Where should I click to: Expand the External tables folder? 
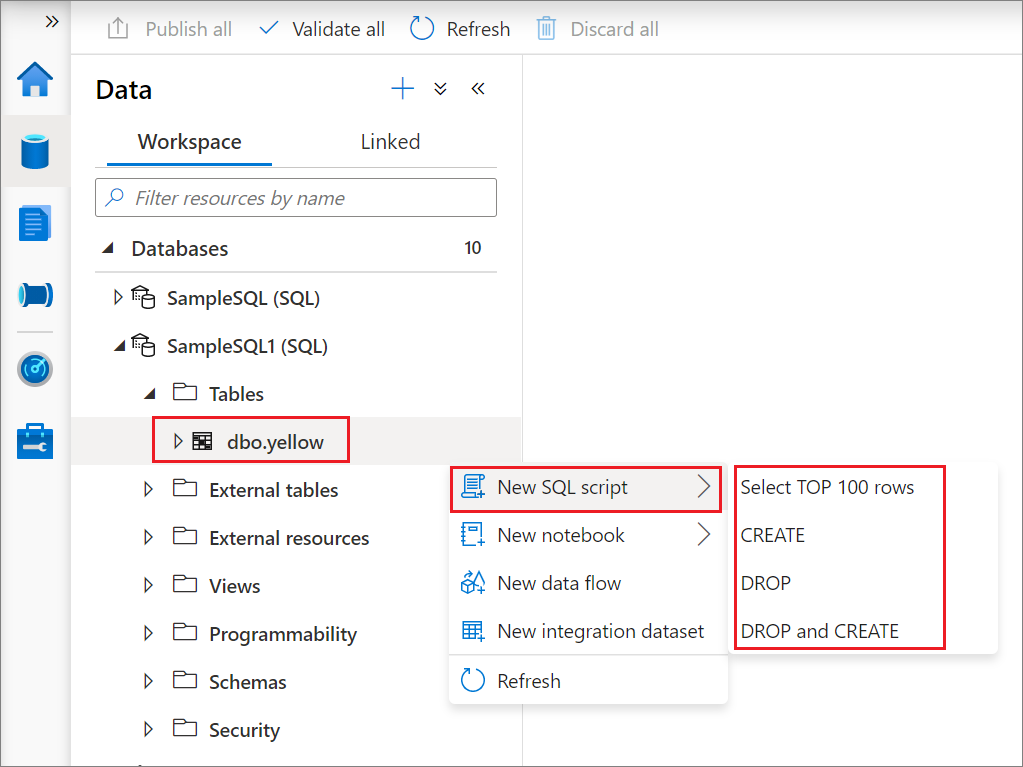tap(148, 490)
